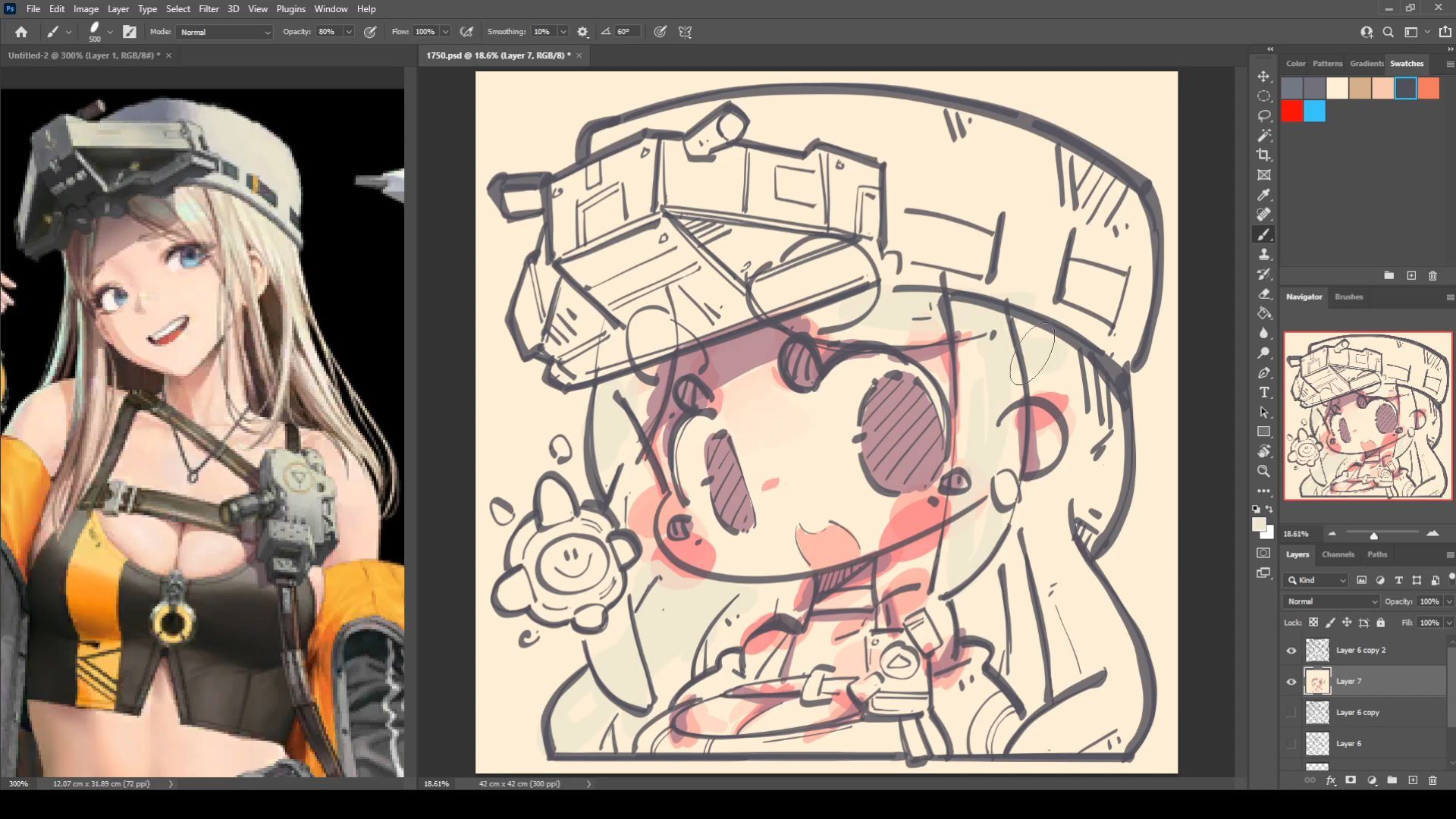Open the Flow 100% dropdown arrow
This screenshot has width=1456, height=819.
pos(445,32)
